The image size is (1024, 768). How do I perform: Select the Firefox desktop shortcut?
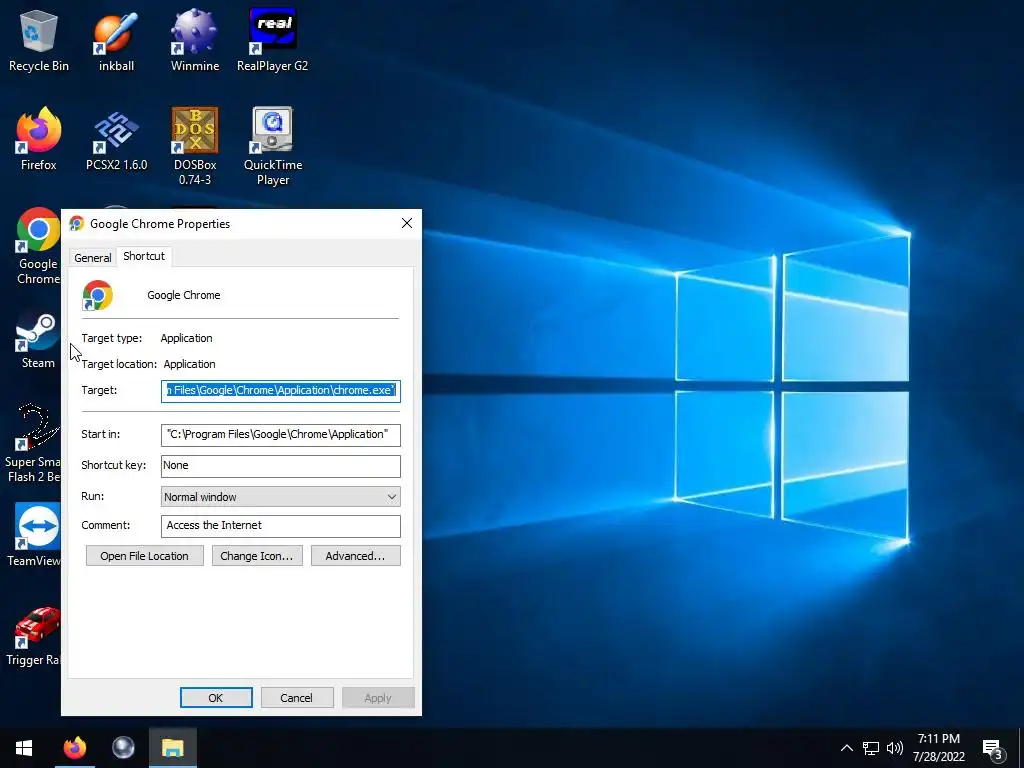(x=39, y=139)
